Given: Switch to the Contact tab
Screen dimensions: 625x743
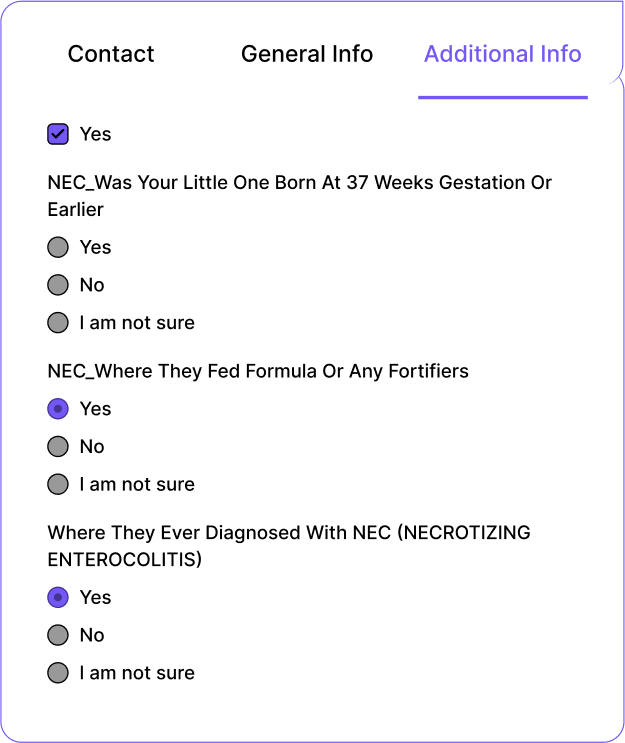Looking at the screenshot, I should [x=111, y=54].
